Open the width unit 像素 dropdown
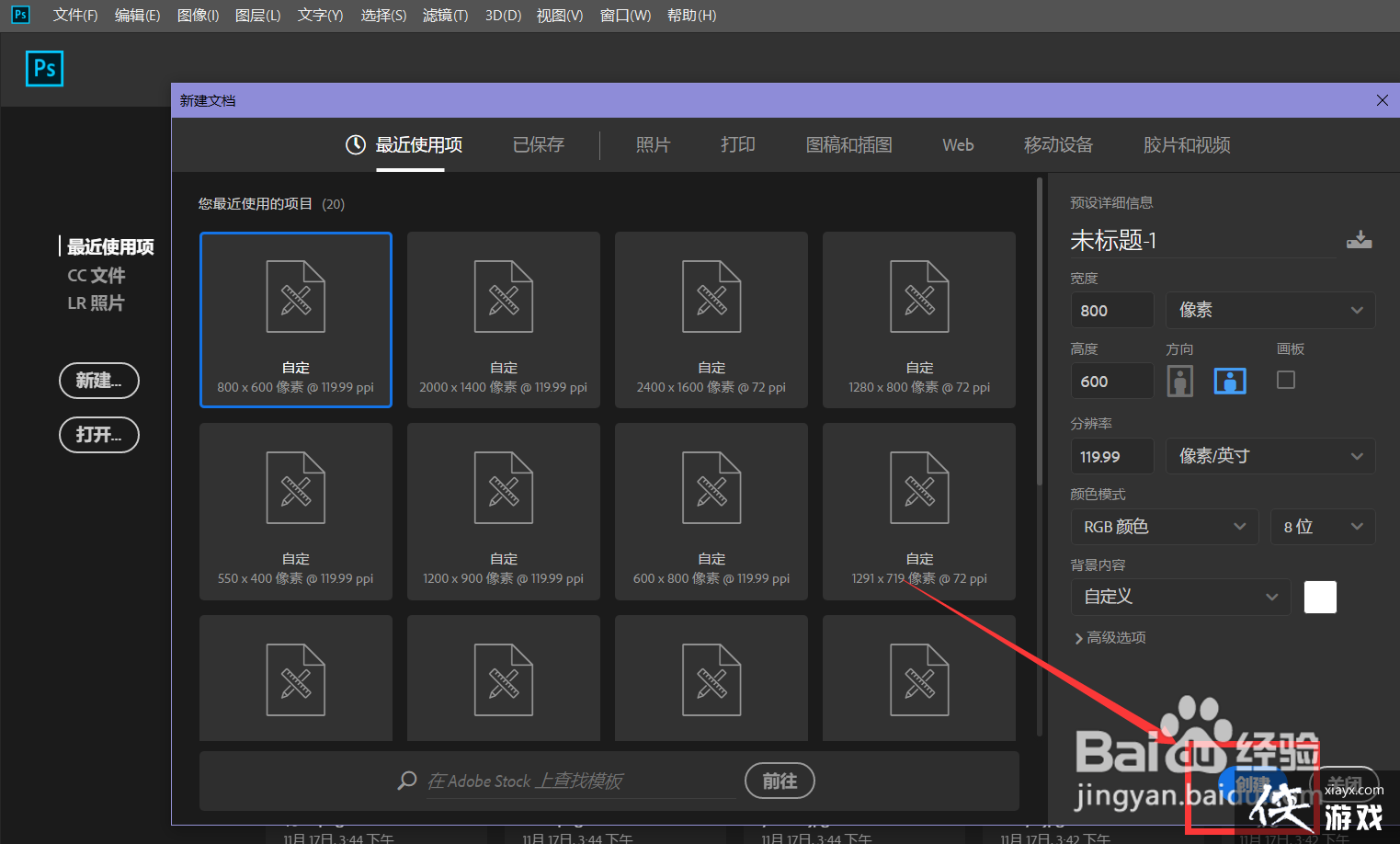The image size is (1400, 844). tap(1269, 311)
